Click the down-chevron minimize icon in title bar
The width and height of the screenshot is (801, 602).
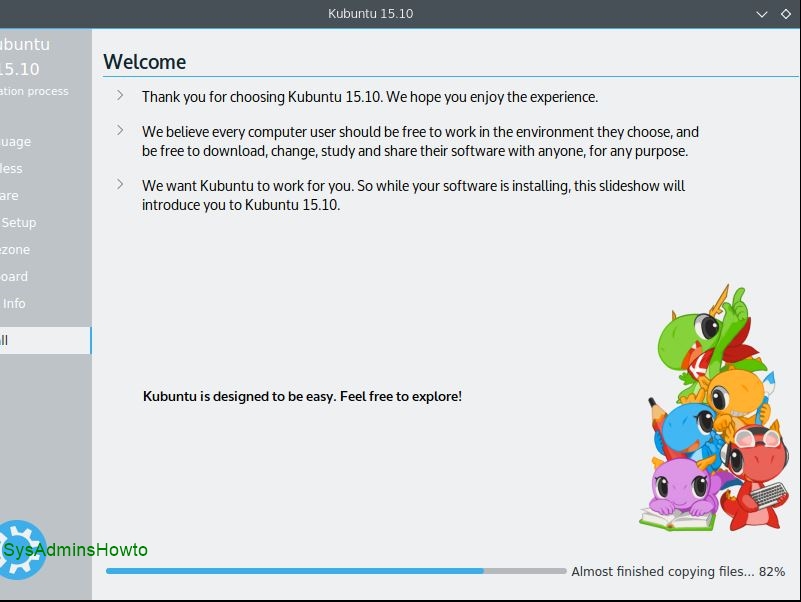coord(762,14)
